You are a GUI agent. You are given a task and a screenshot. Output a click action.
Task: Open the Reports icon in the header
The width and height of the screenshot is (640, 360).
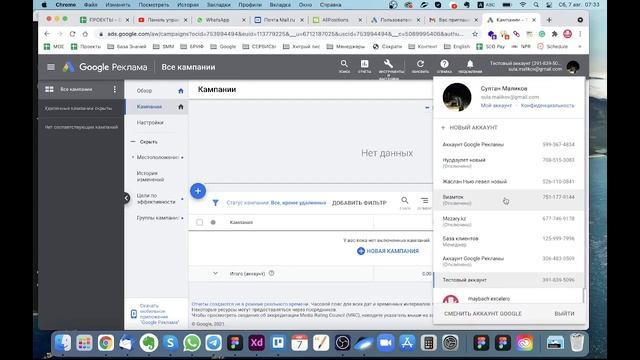pyautogui.click(x=364, y=64)
